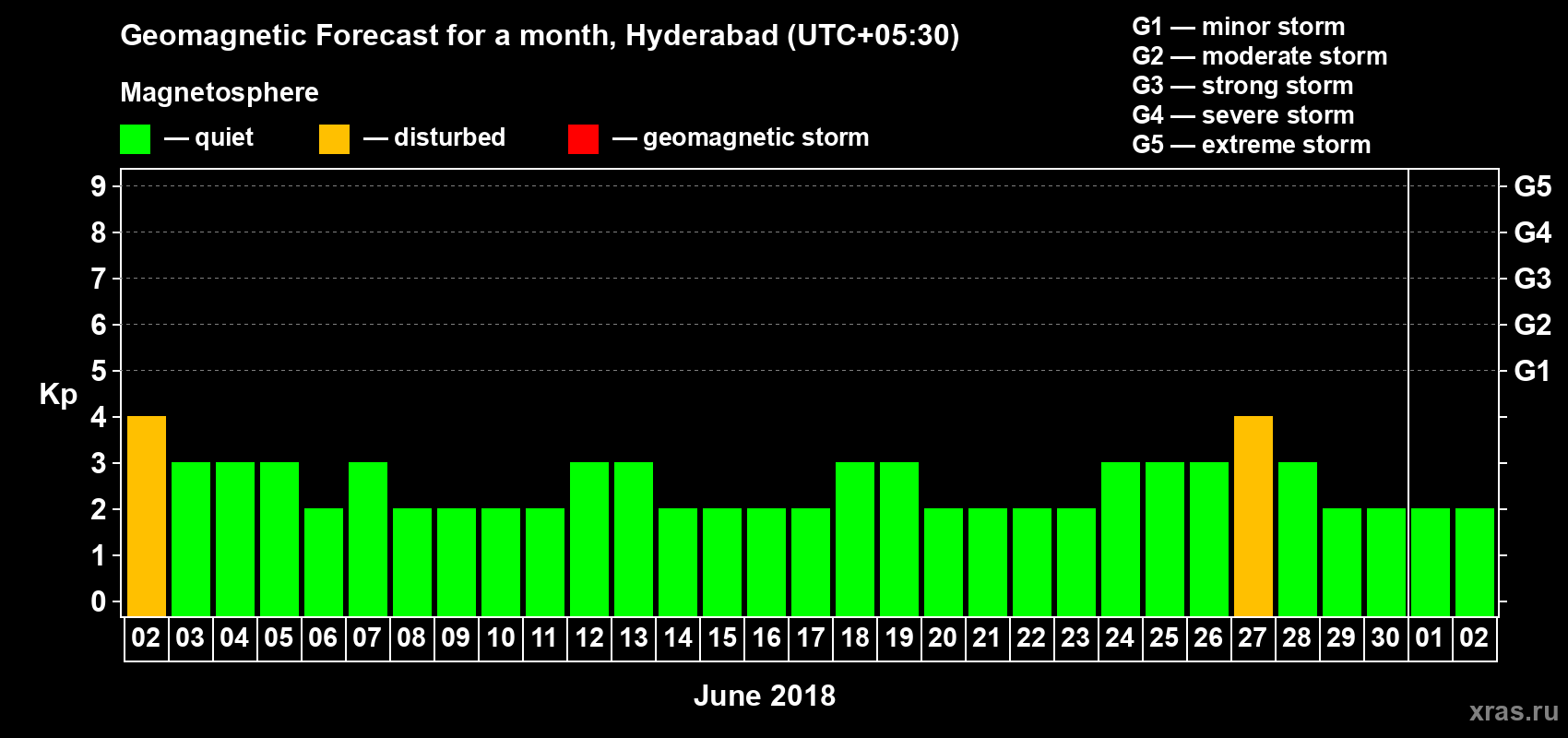Click the green bar above date 03
The width and height of the screenshot is (1568, 738).
tap(191, 539)
